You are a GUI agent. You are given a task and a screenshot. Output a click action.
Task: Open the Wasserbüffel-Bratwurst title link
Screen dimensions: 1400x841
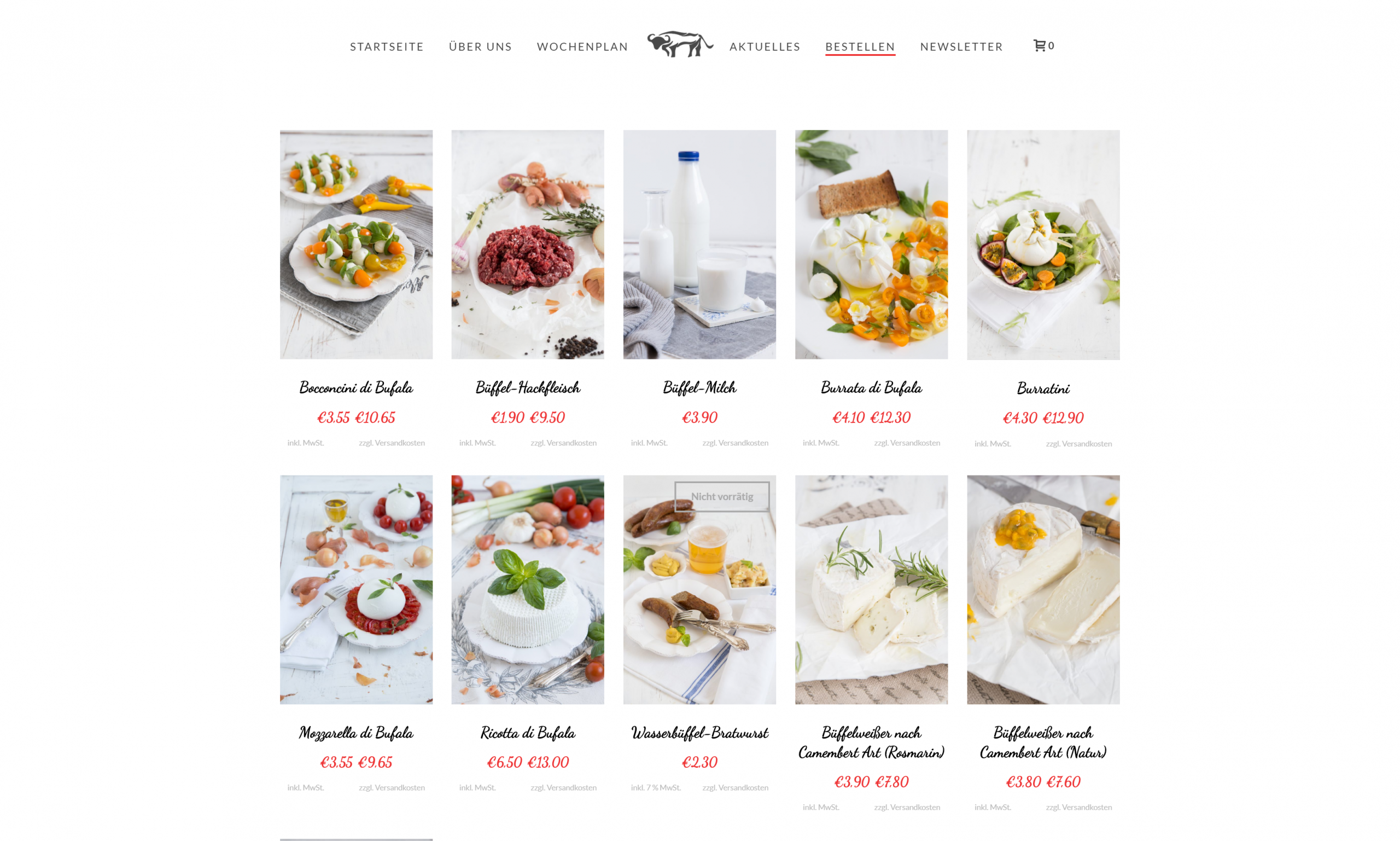[x=699, y=733]
